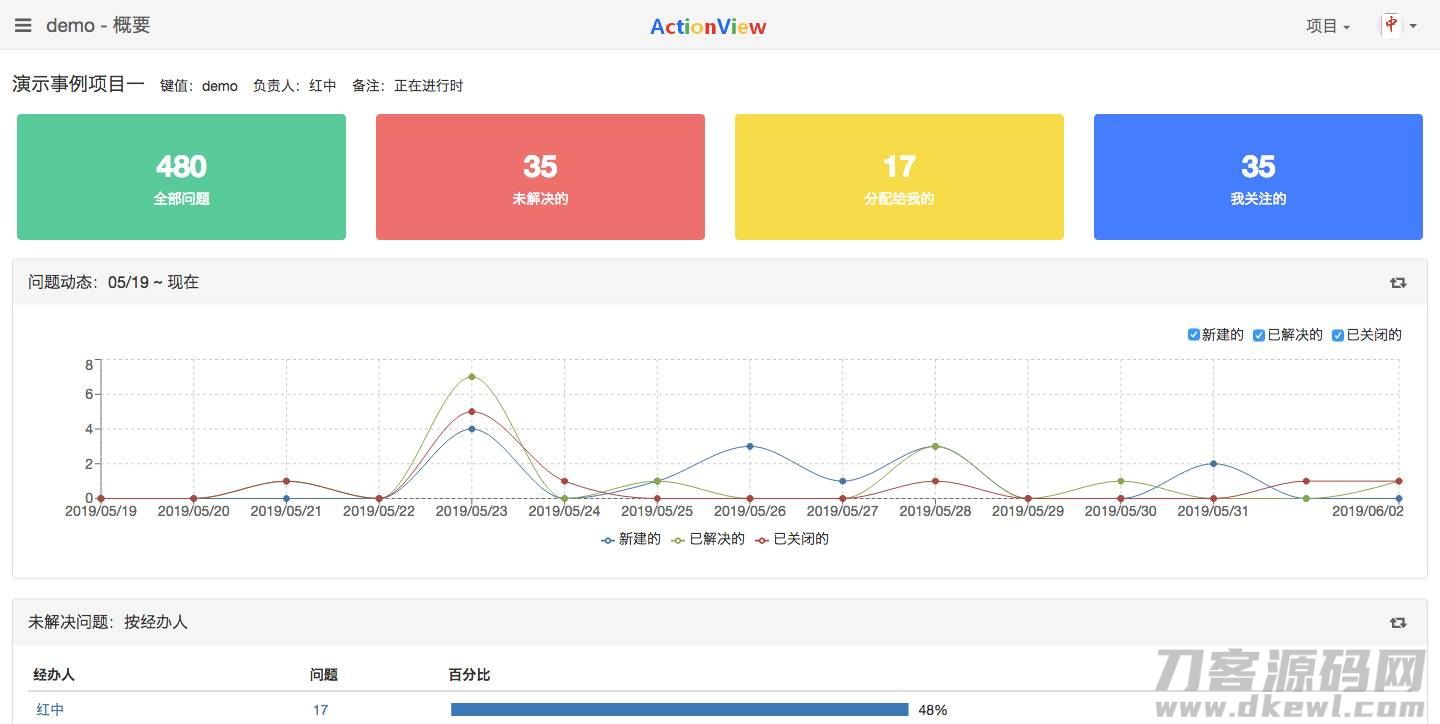
Task: Open the 项目 dropdown menu
Action: (x=1328, y=26)
